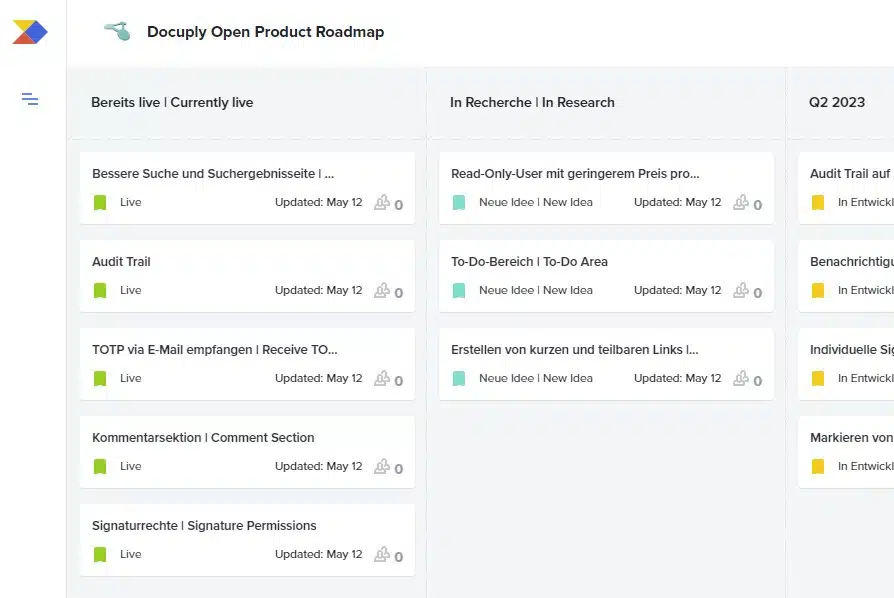This screenshot has height=598, width=894.
Task: Click teal Neue Idee bookmark on Erstellen card
Action: (x=459, y=379)
